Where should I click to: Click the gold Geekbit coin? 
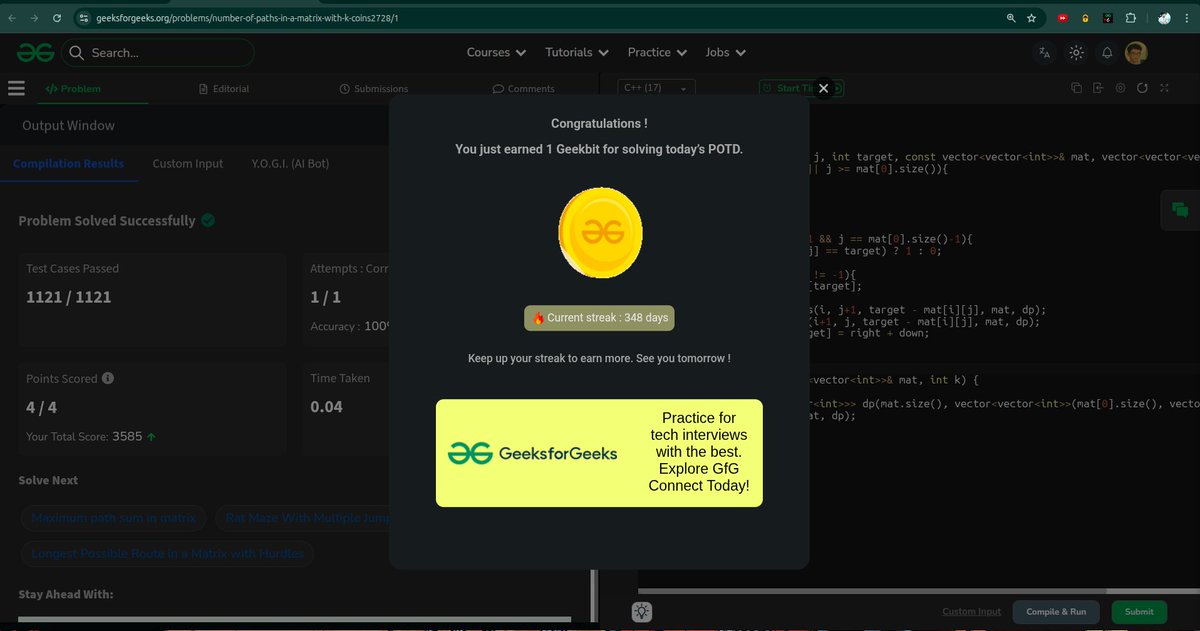click(x=600, y=233)
